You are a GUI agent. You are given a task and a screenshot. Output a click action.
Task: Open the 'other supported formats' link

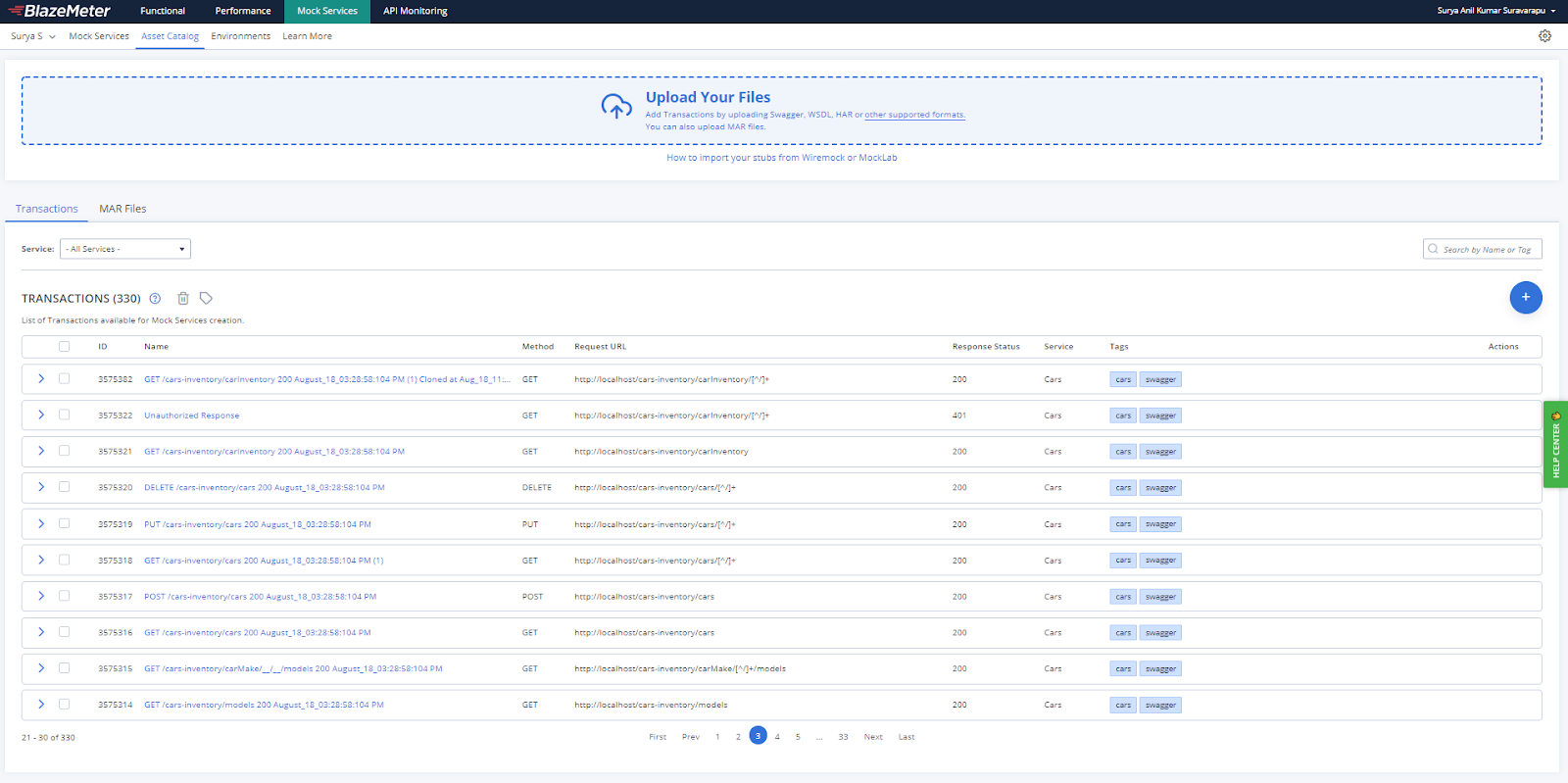(x=915, y=115)
